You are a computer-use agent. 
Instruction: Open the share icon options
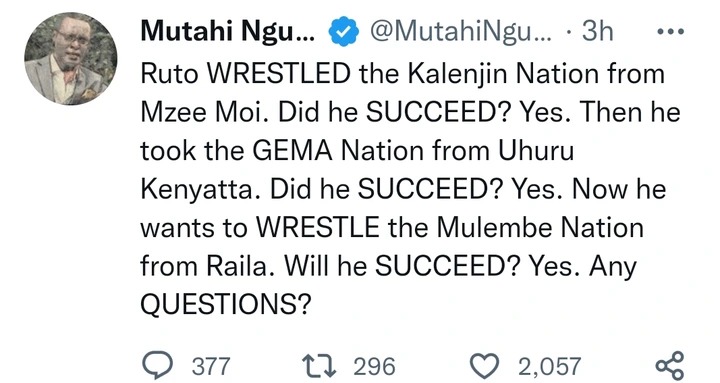[670, 366]
